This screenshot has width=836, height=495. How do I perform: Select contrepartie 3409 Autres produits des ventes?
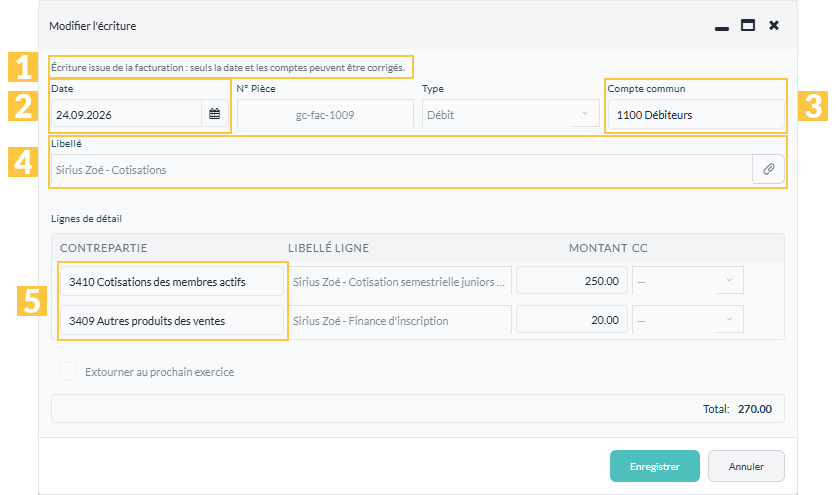(172, 320)
